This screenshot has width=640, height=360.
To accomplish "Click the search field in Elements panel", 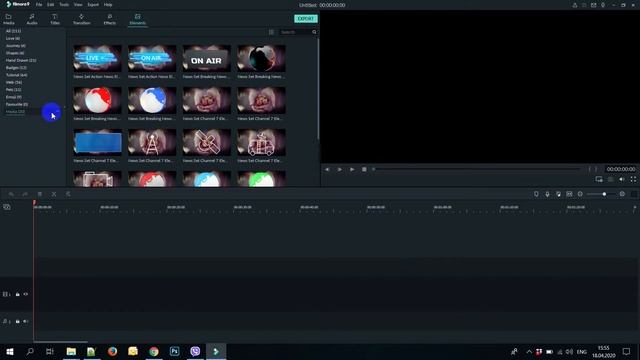I will coord(295,32).
